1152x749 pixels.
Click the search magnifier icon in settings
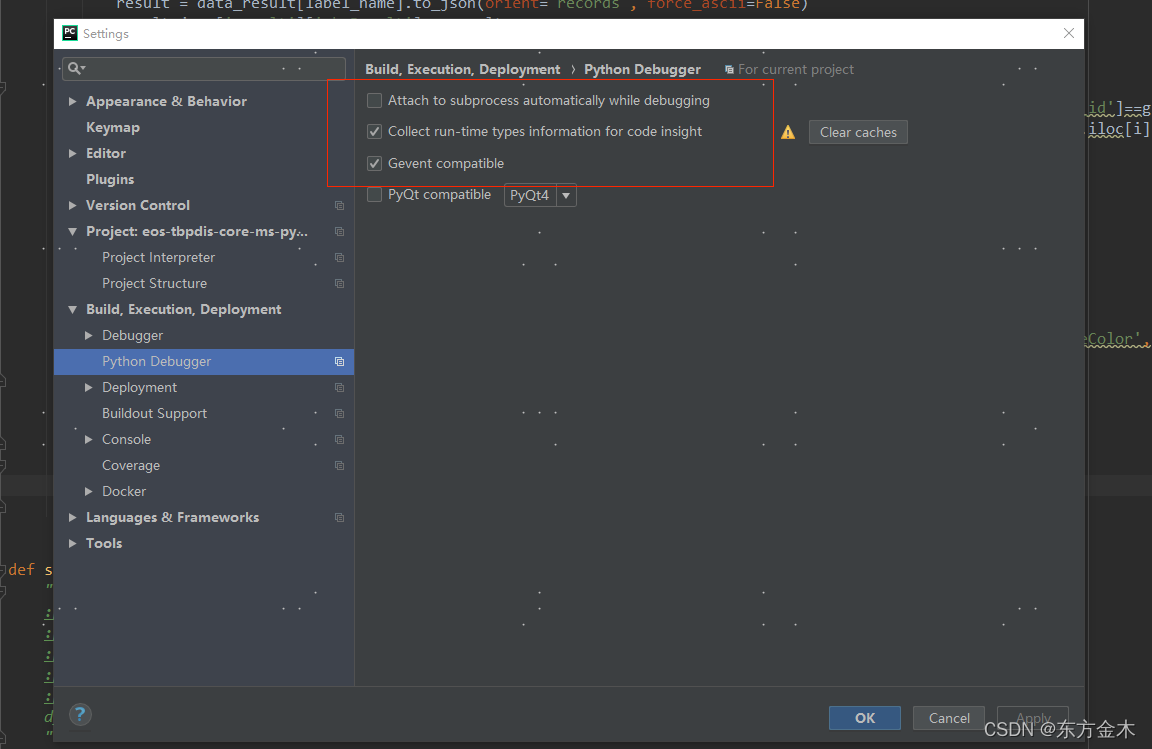[x=75, y=68]
